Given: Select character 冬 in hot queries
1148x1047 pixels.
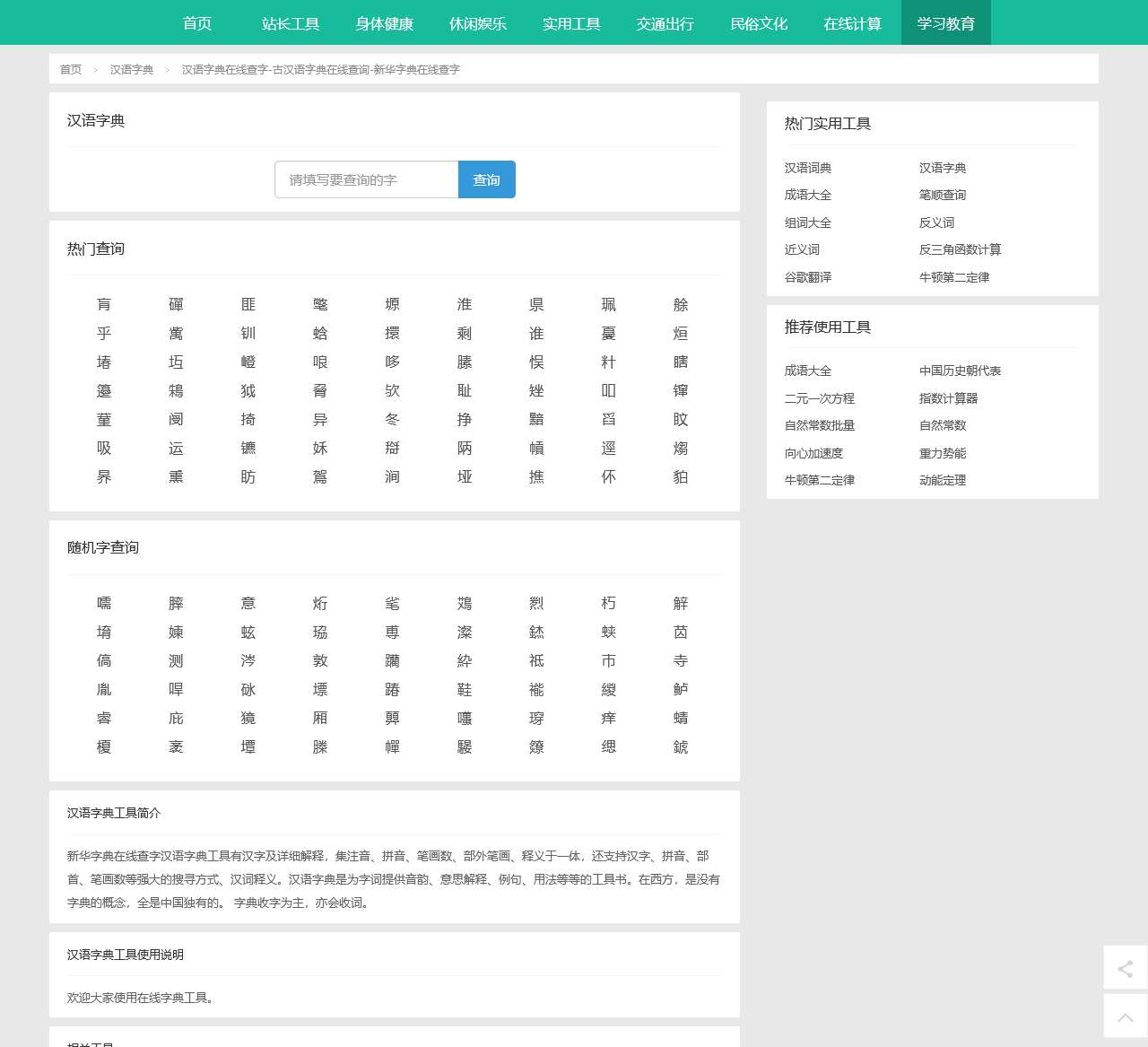Looking at the screenshot, I should point(392,420).
